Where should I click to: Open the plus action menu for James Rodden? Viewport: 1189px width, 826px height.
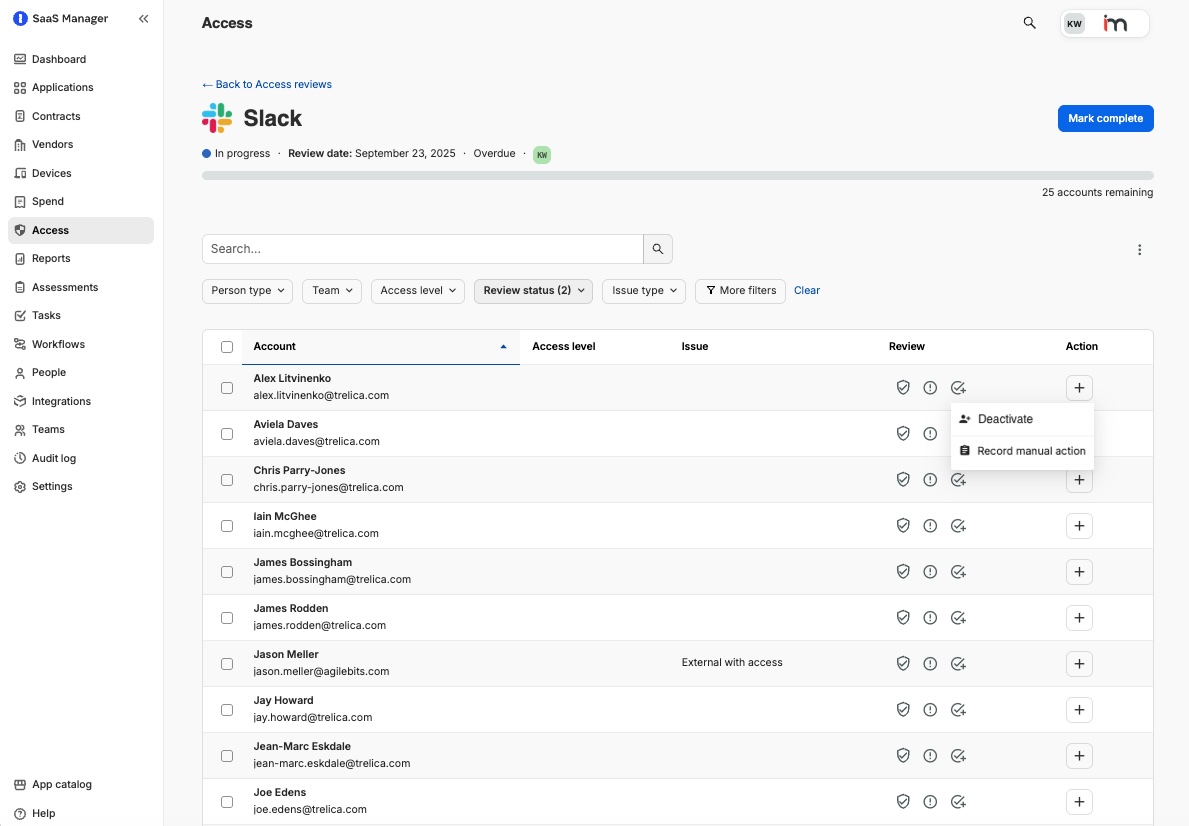[1079, 617]
